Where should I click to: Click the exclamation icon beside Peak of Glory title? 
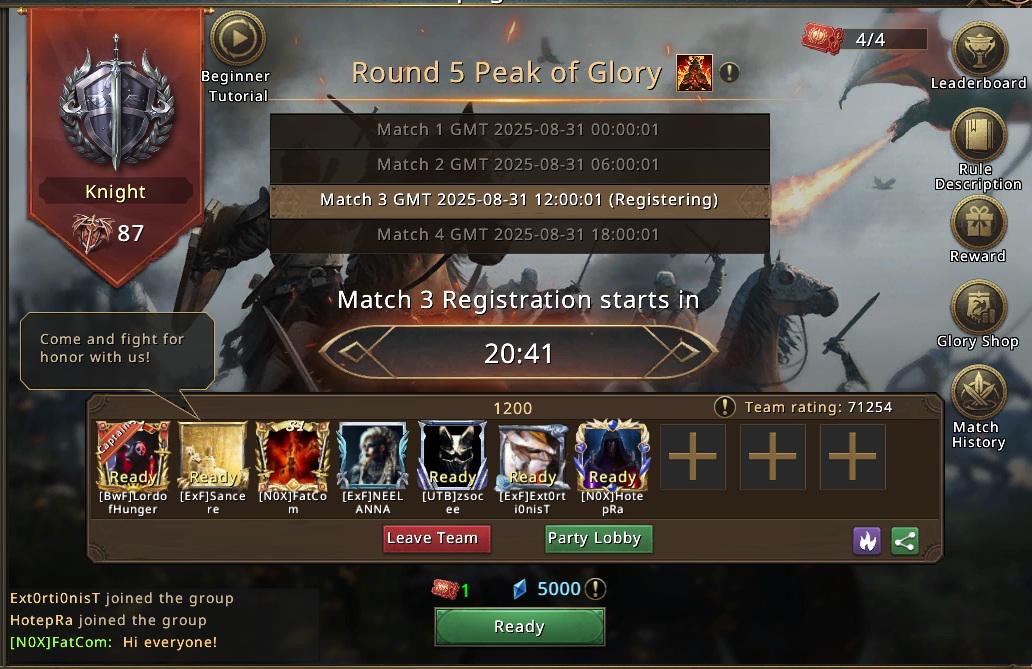tap(729, 72)
